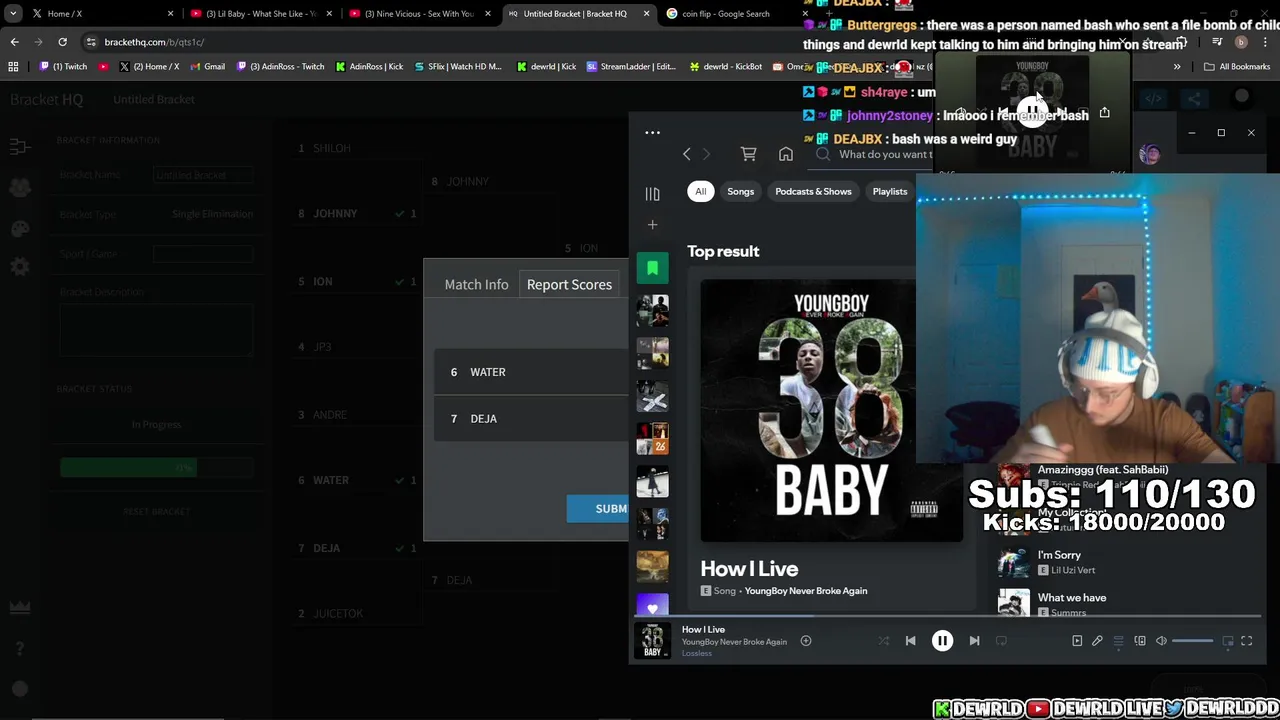The height and width of the screenshot is (720, 1280).
Task: Open the play queue
Action: click(1118, 641)
